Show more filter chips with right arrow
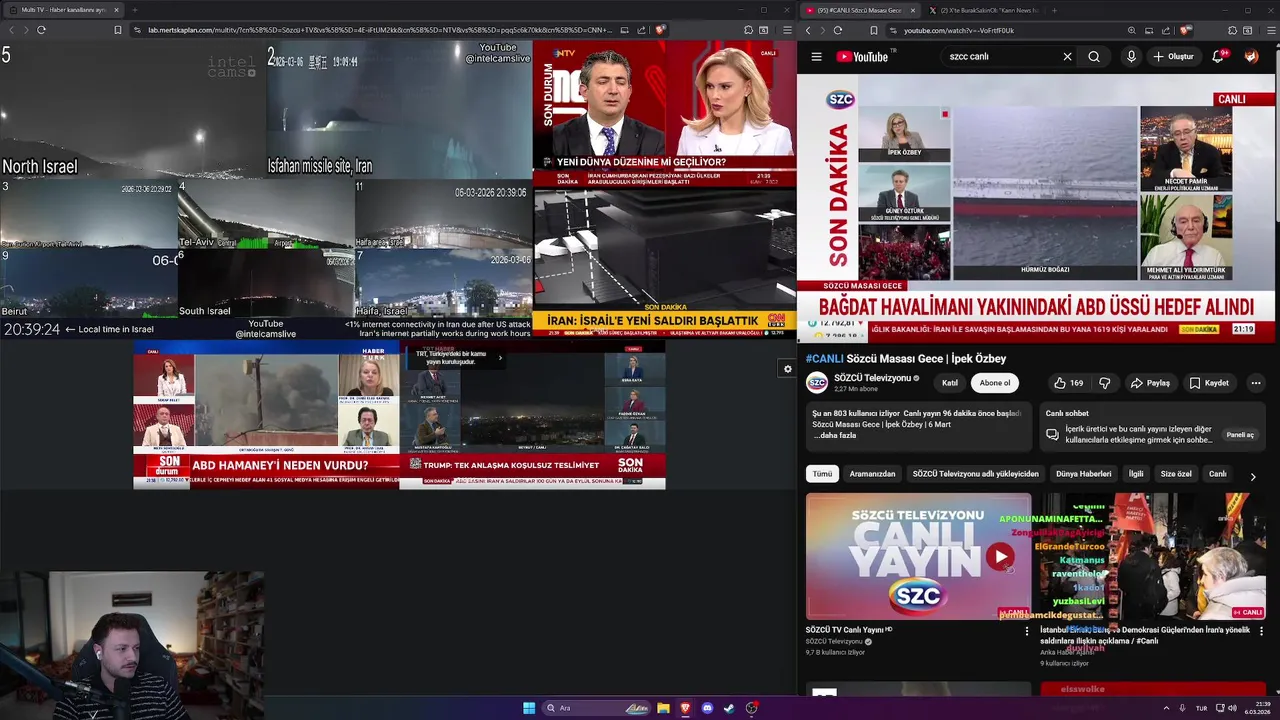Screen dimensions: 1280x720 point(1252,477)
